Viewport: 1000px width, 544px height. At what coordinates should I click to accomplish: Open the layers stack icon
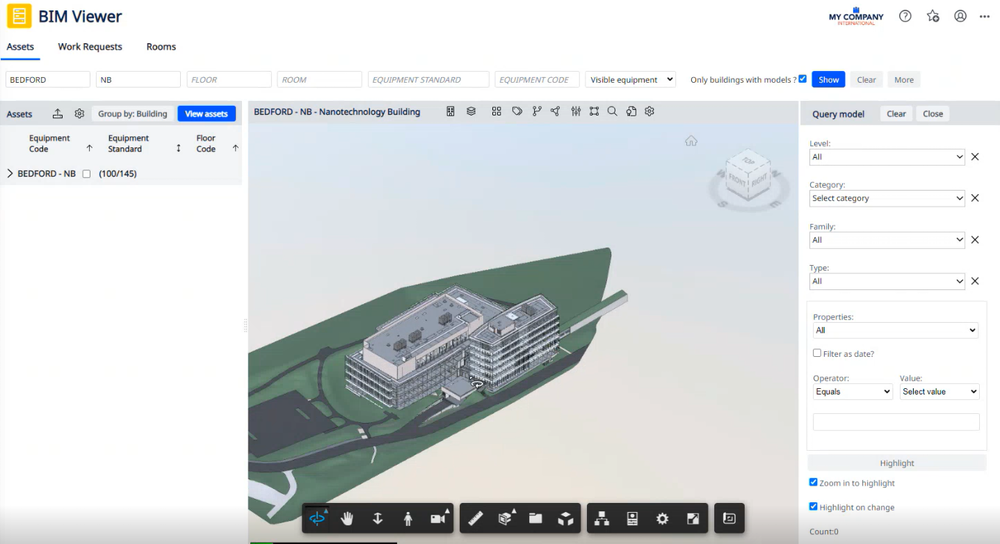pos(471,112)
